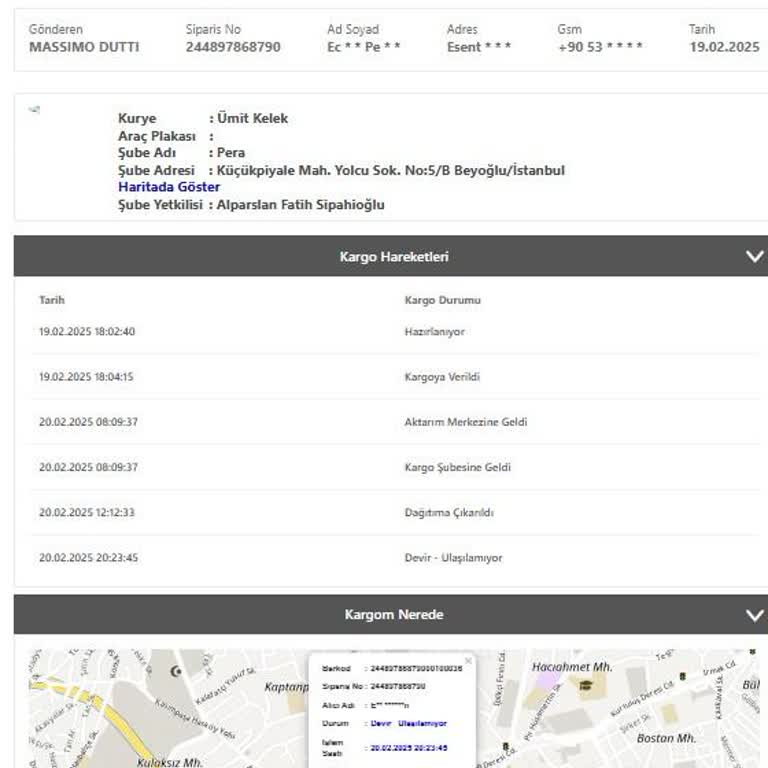
Task: Click the Hazırlanıyor status
Action: (434, 332)
